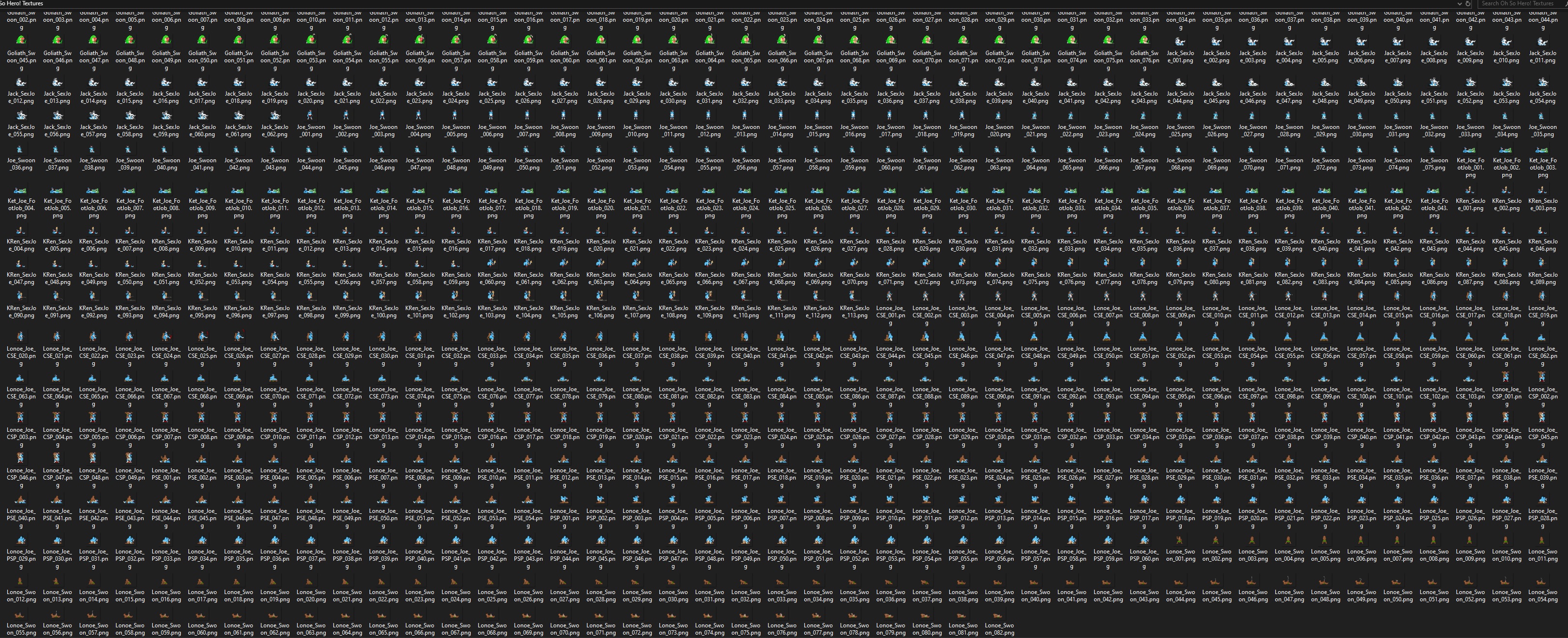Select Lonoe_Joe_CSP_001.png thumbnail
1568x638 pixels.
(x=1506, y=378)
